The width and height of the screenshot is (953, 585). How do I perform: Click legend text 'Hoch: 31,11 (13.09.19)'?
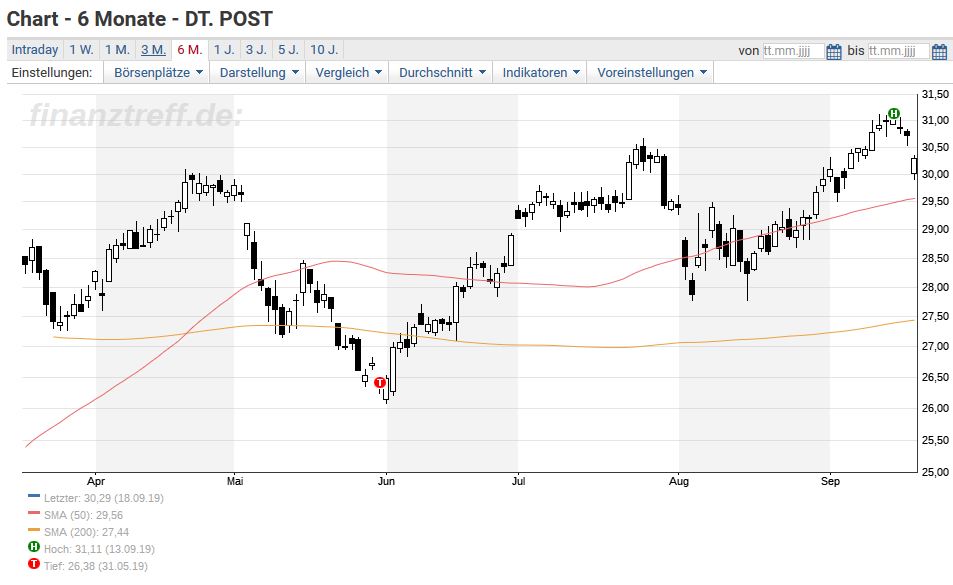99,549
